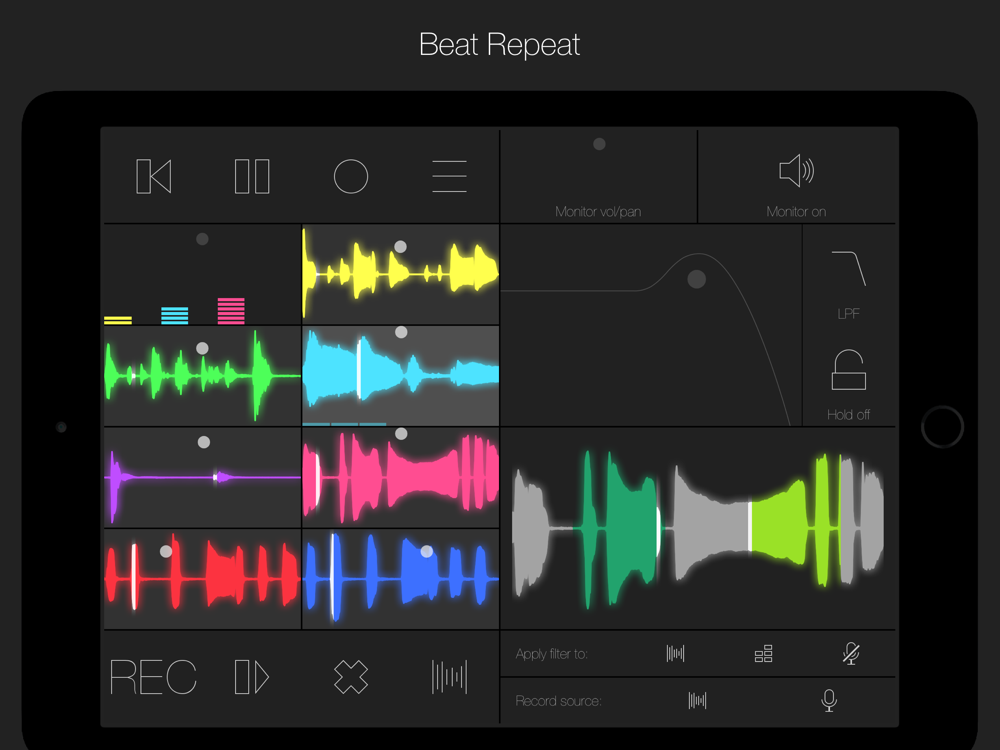The height and width of the screenshot is (750, 1000).
Task: Tap the volume dot on red pad
Action: point(166,552)
